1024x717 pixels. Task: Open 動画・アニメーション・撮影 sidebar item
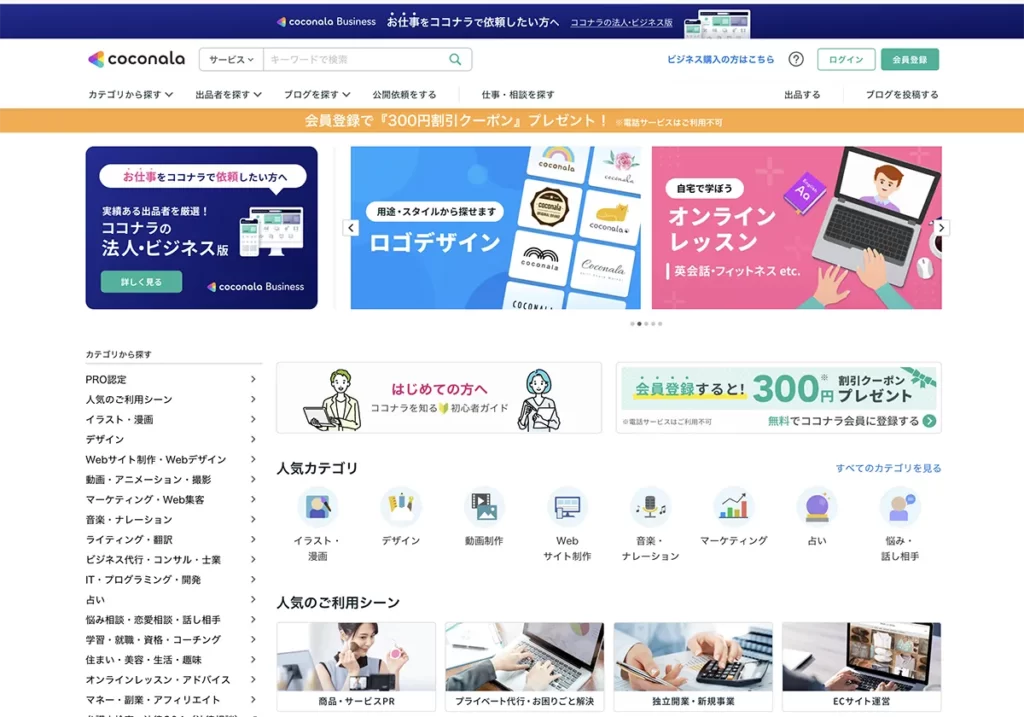[x=171, y=480]
